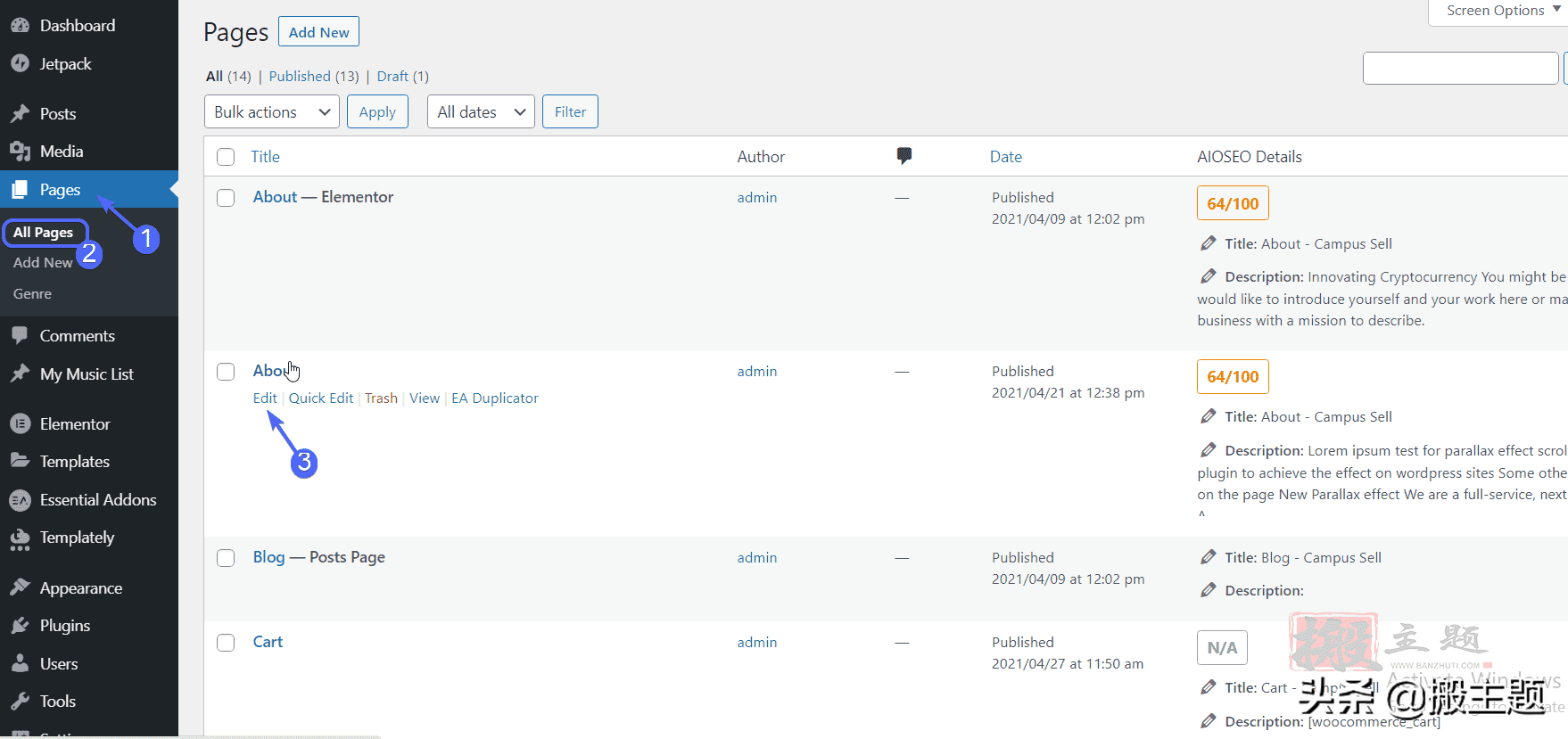Click the Media library icon

[20, 152]
